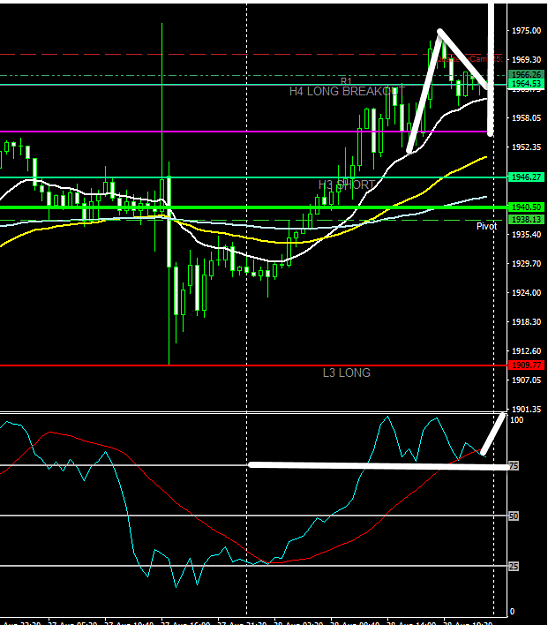The image size is (548, 625).
Task: Click the 1975.00 price axis label
Action: (x=526, y=31)
